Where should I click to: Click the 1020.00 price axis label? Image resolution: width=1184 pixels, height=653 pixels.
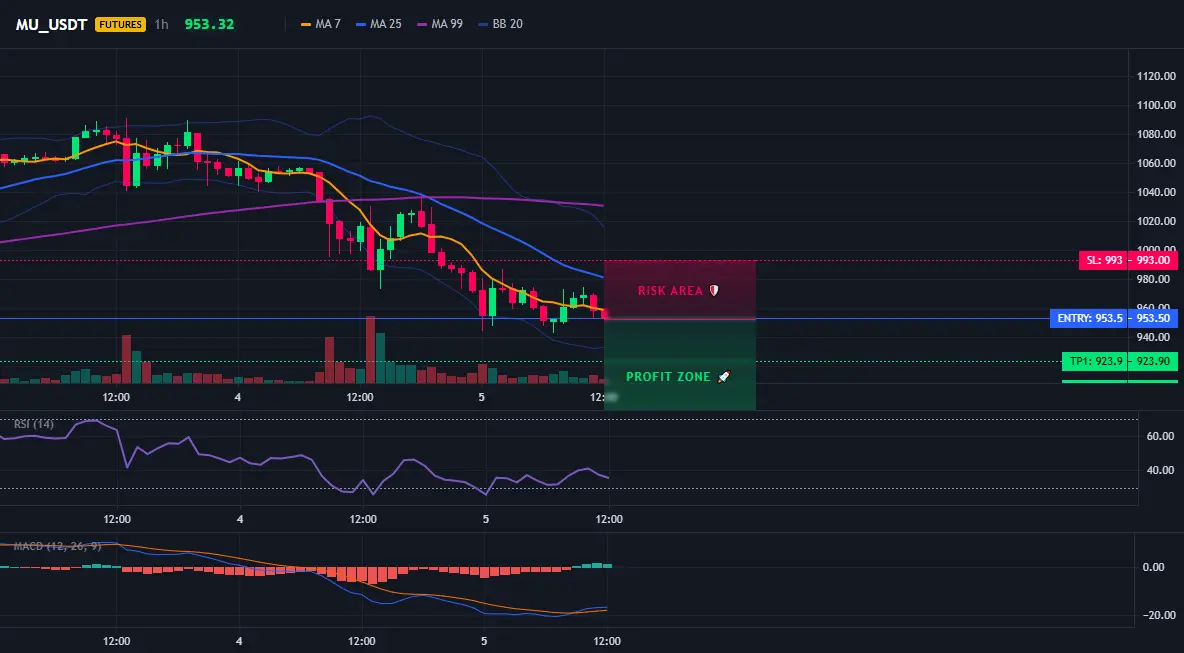coord(1156,221)
